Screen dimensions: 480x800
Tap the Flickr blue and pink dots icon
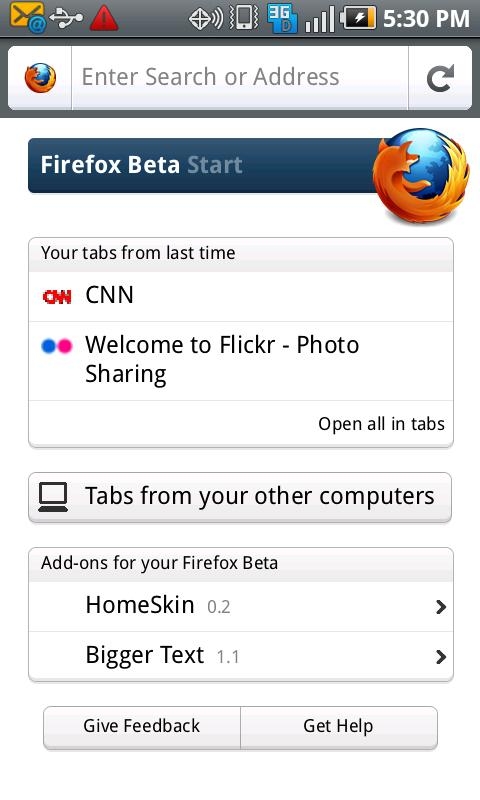57,346
